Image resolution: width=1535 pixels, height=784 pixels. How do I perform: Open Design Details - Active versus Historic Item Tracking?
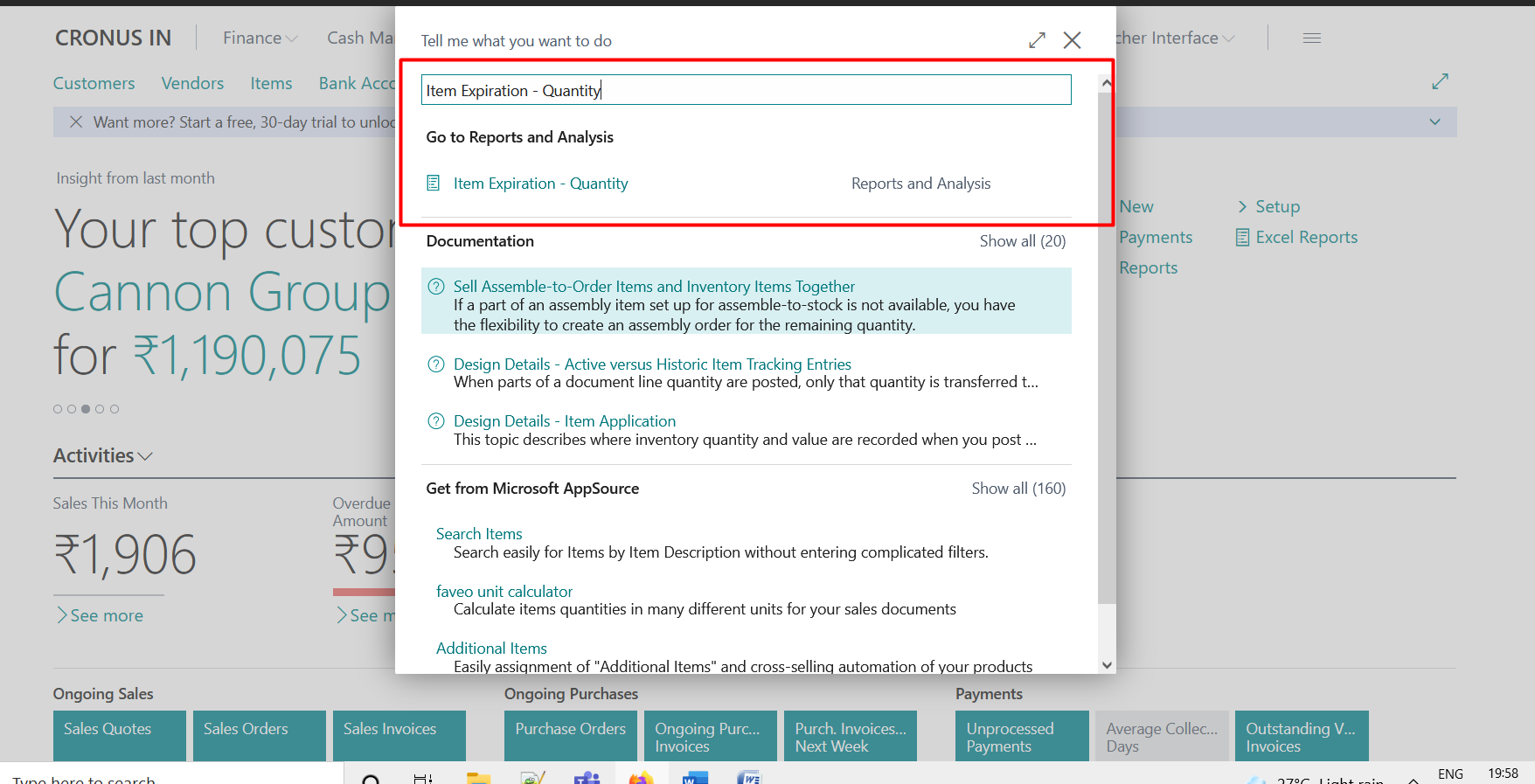652,364
